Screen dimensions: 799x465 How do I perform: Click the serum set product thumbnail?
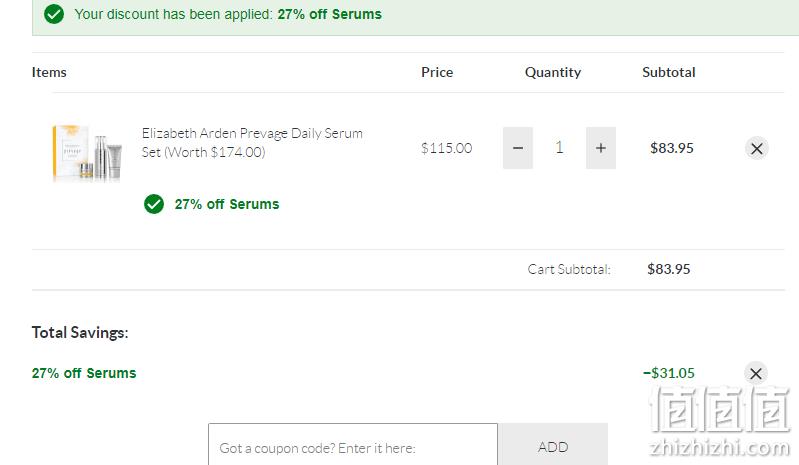tap(87, 153)
